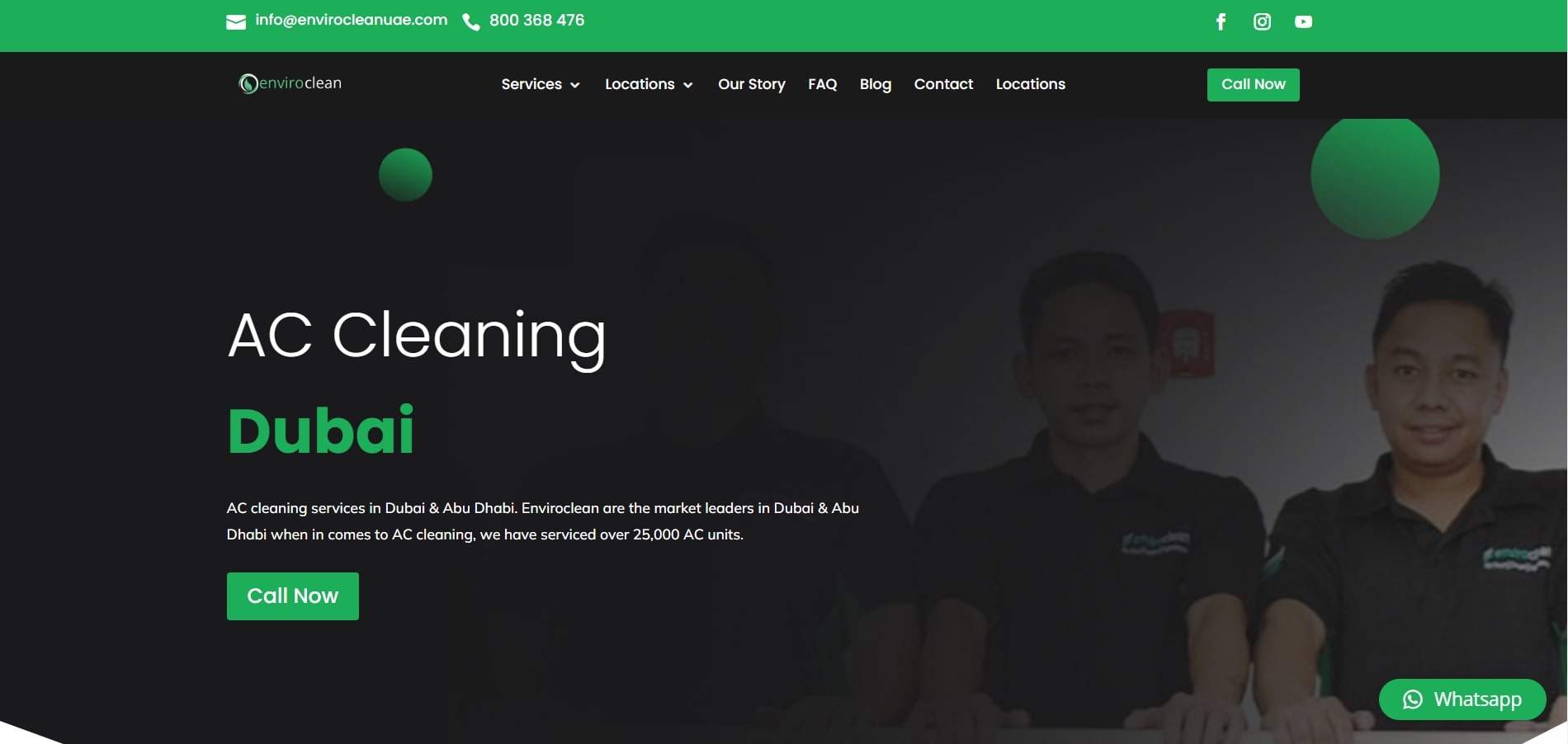Open the YouTube icon in the top bar
This screenshot has width=1568, height=744.
[x=1303, y=21]
